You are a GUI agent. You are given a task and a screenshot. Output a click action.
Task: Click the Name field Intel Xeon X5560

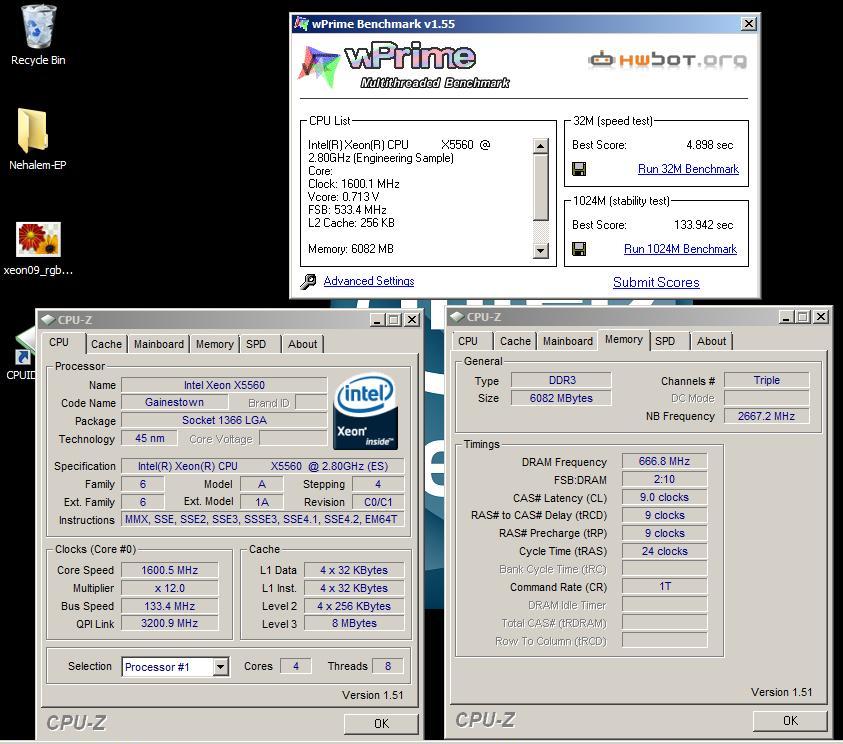(224, 385)
